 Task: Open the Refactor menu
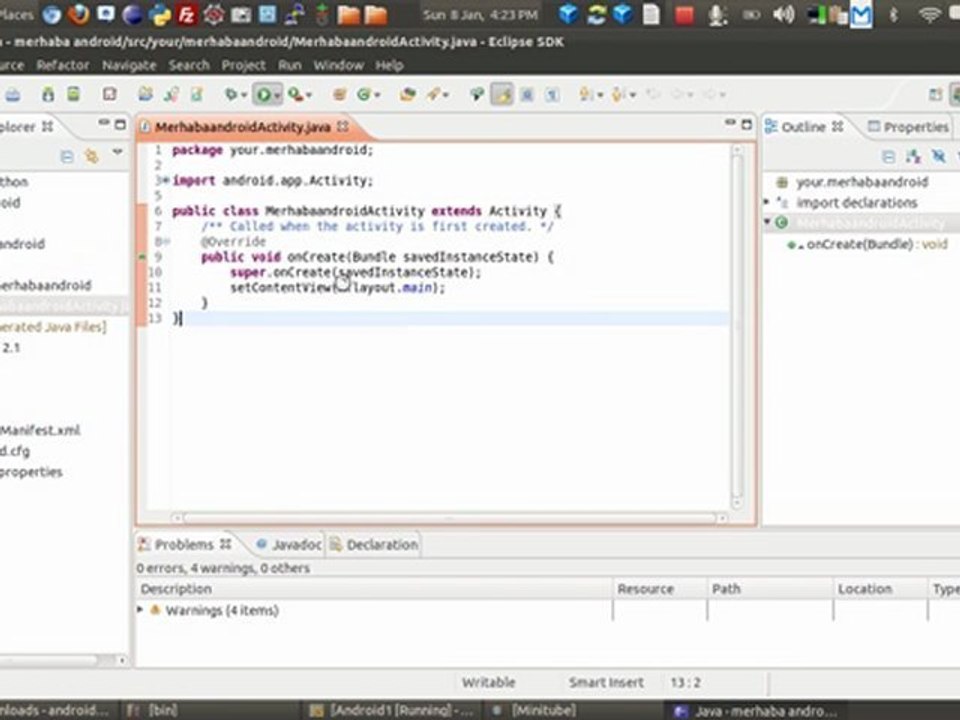coord(63,65)
